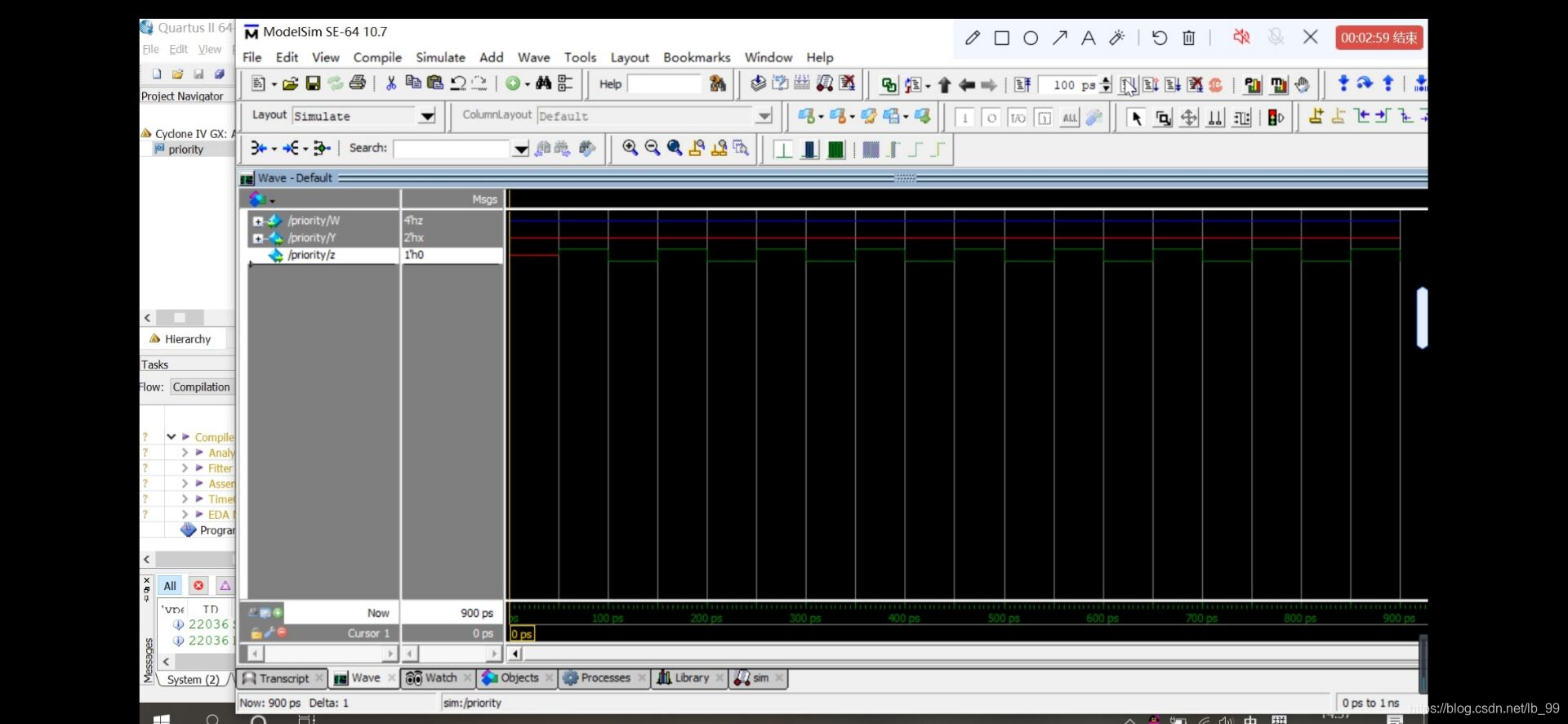Image resolution: width=1568 pixels, height=724 pixels.
Task: Click the Zoom In magnifier icon
Action: tap(630, 148)
